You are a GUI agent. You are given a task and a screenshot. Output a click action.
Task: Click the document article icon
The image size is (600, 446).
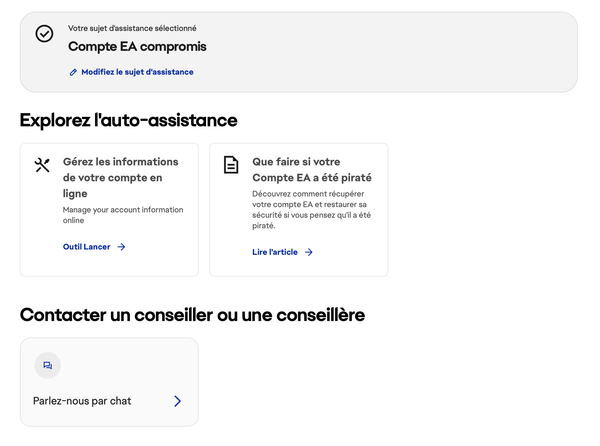point(231,165)
